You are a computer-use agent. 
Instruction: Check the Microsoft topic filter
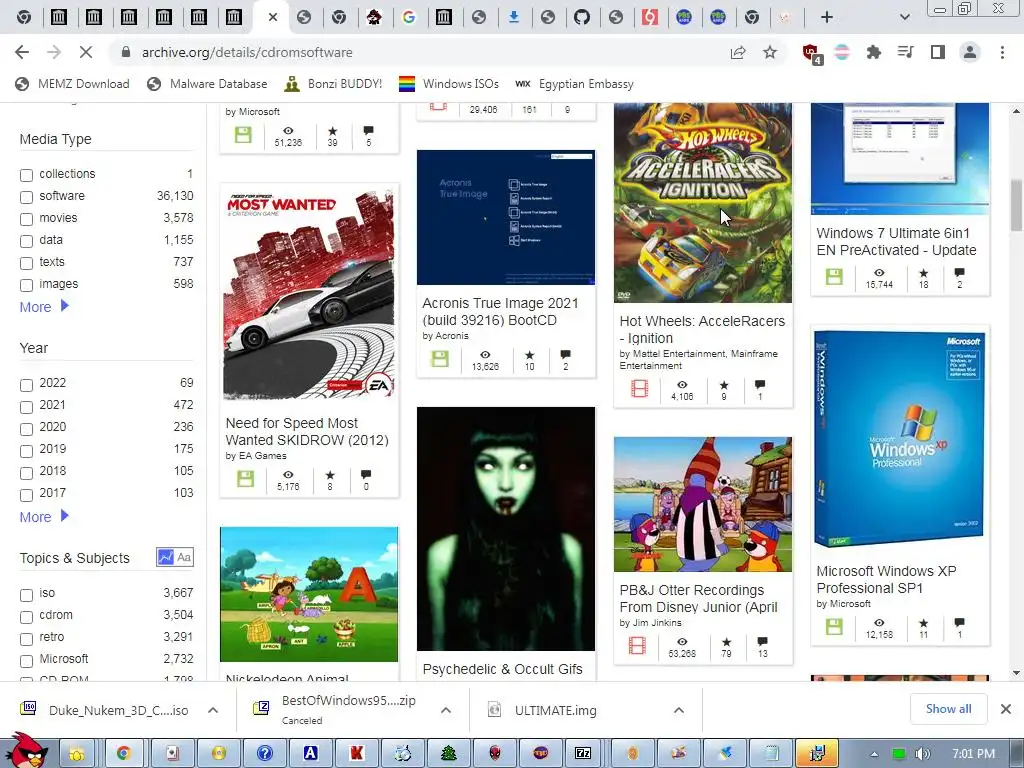tap(26, 661)
